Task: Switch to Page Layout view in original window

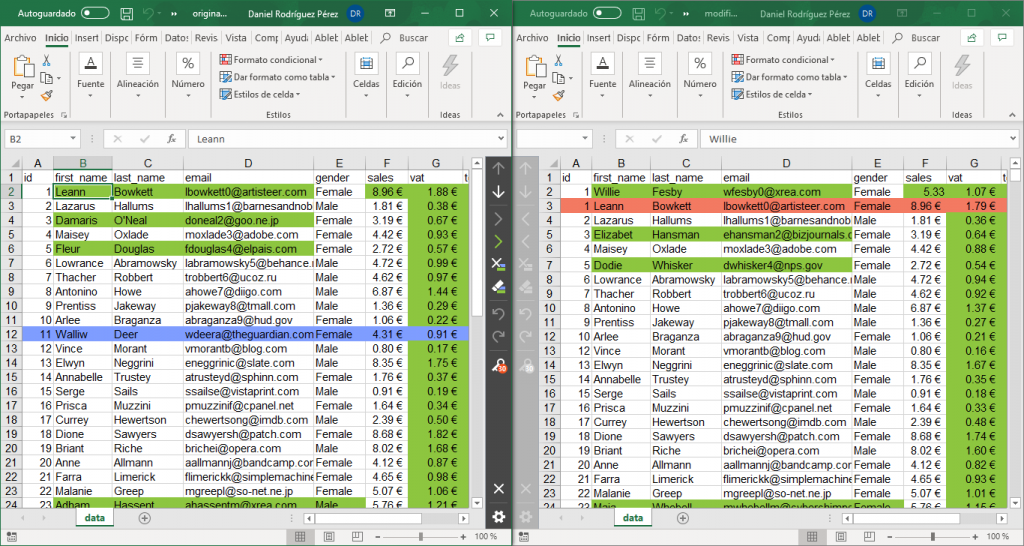Action: pyautogui.click(x=328, y=536)
